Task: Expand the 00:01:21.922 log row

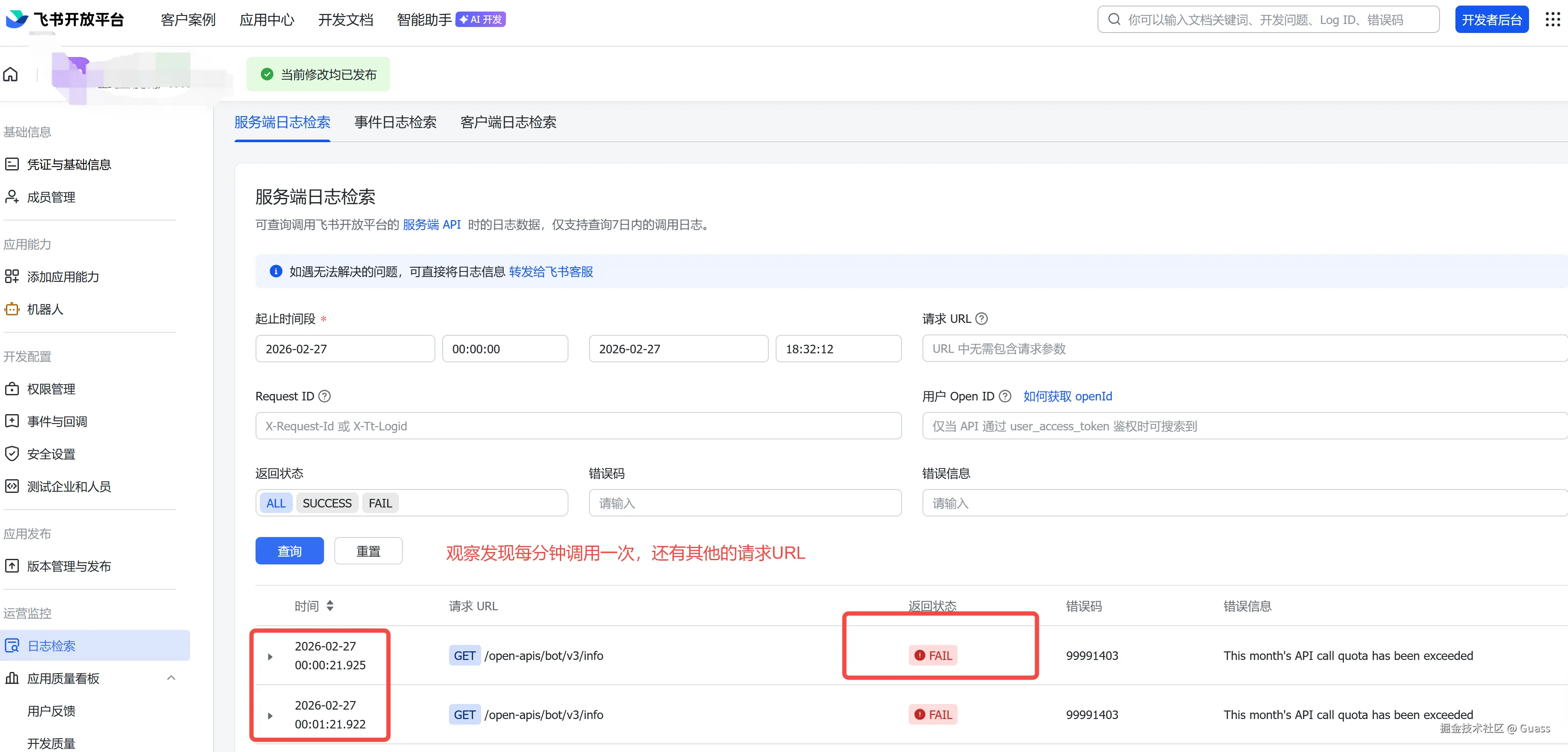Action: (270, 716)
